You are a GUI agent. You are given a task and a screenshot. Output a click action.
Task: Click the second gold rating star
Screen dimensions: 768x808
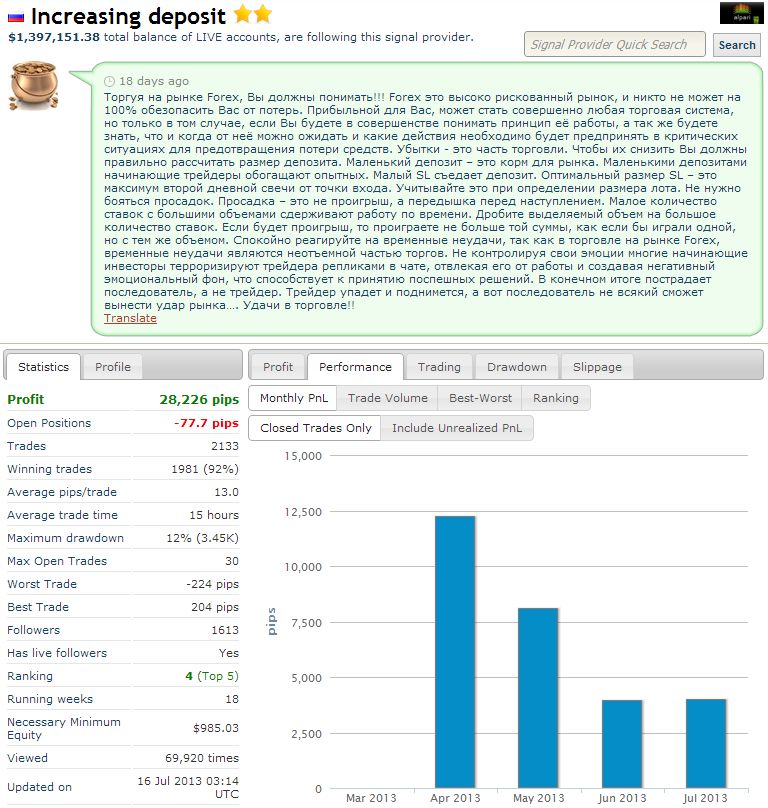[x=263, y=14]
